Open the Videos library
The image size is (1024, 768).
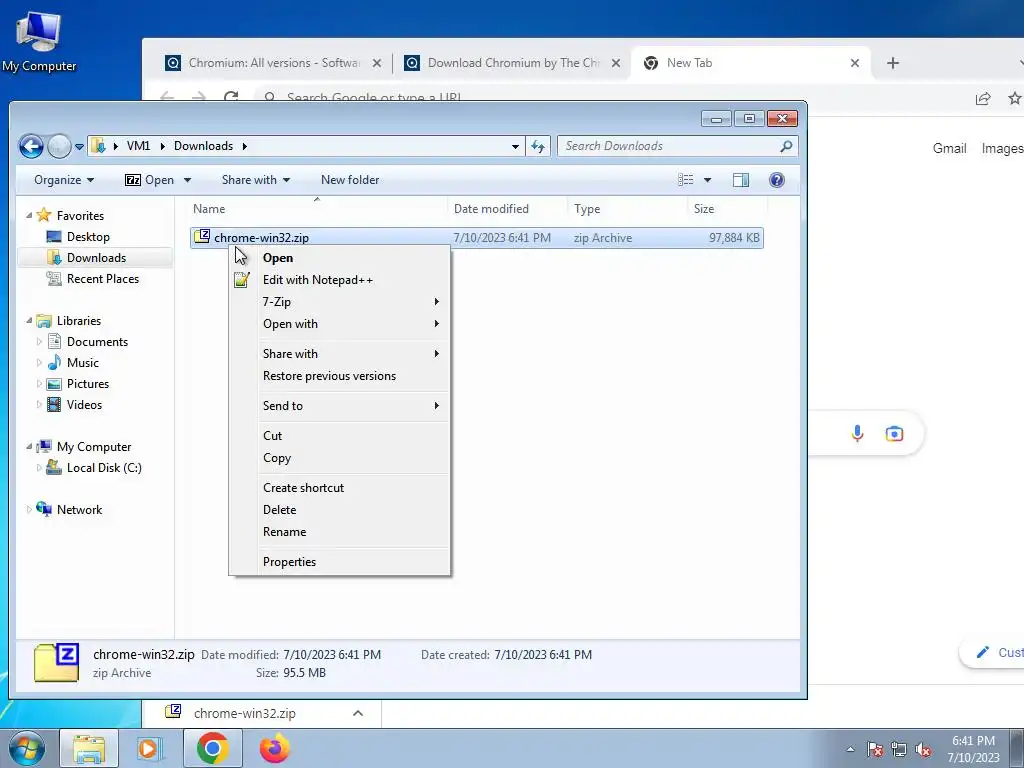tap(84, 405)
